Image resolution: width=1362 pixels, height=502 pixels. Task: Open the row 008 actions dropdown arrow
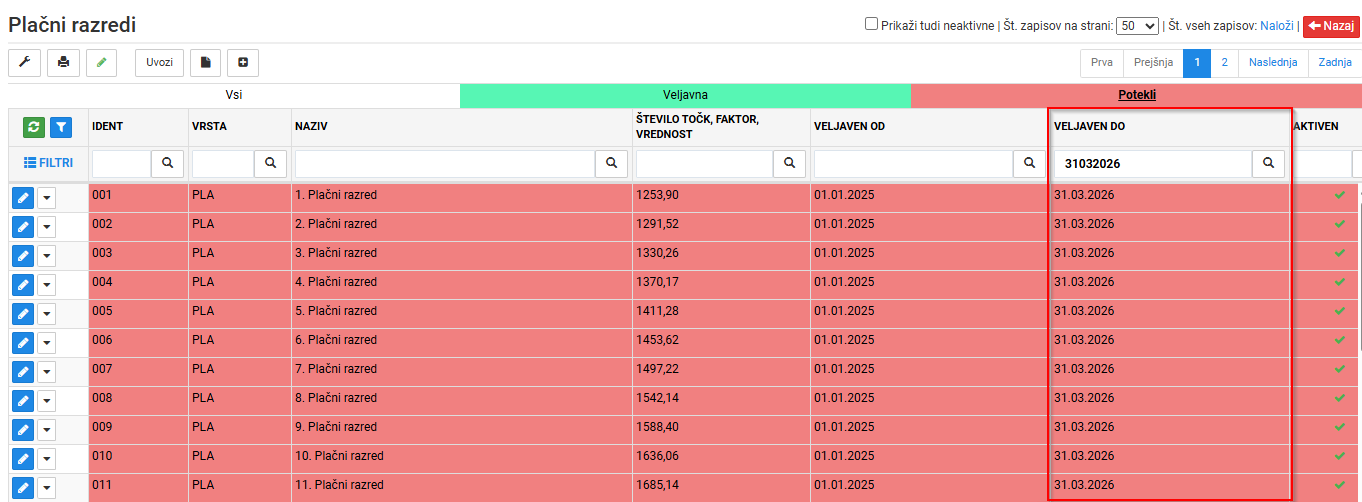[48, 400]
